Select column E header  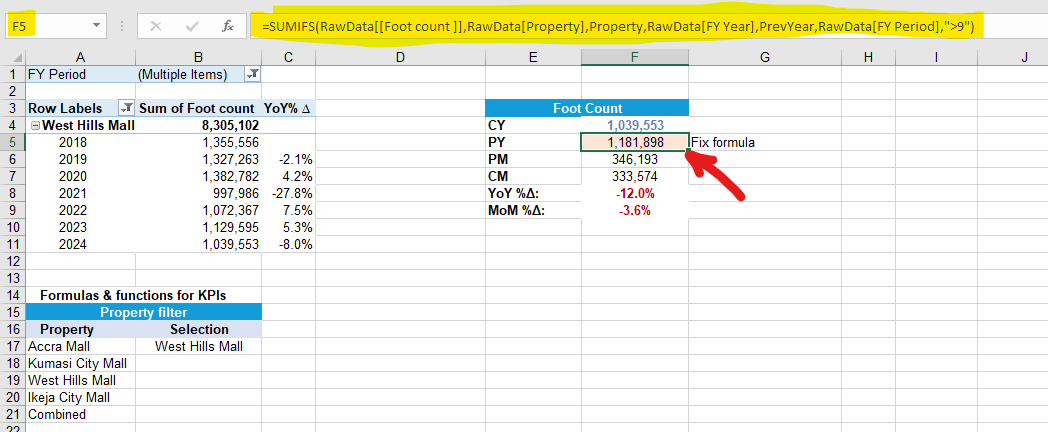[533, 58]
